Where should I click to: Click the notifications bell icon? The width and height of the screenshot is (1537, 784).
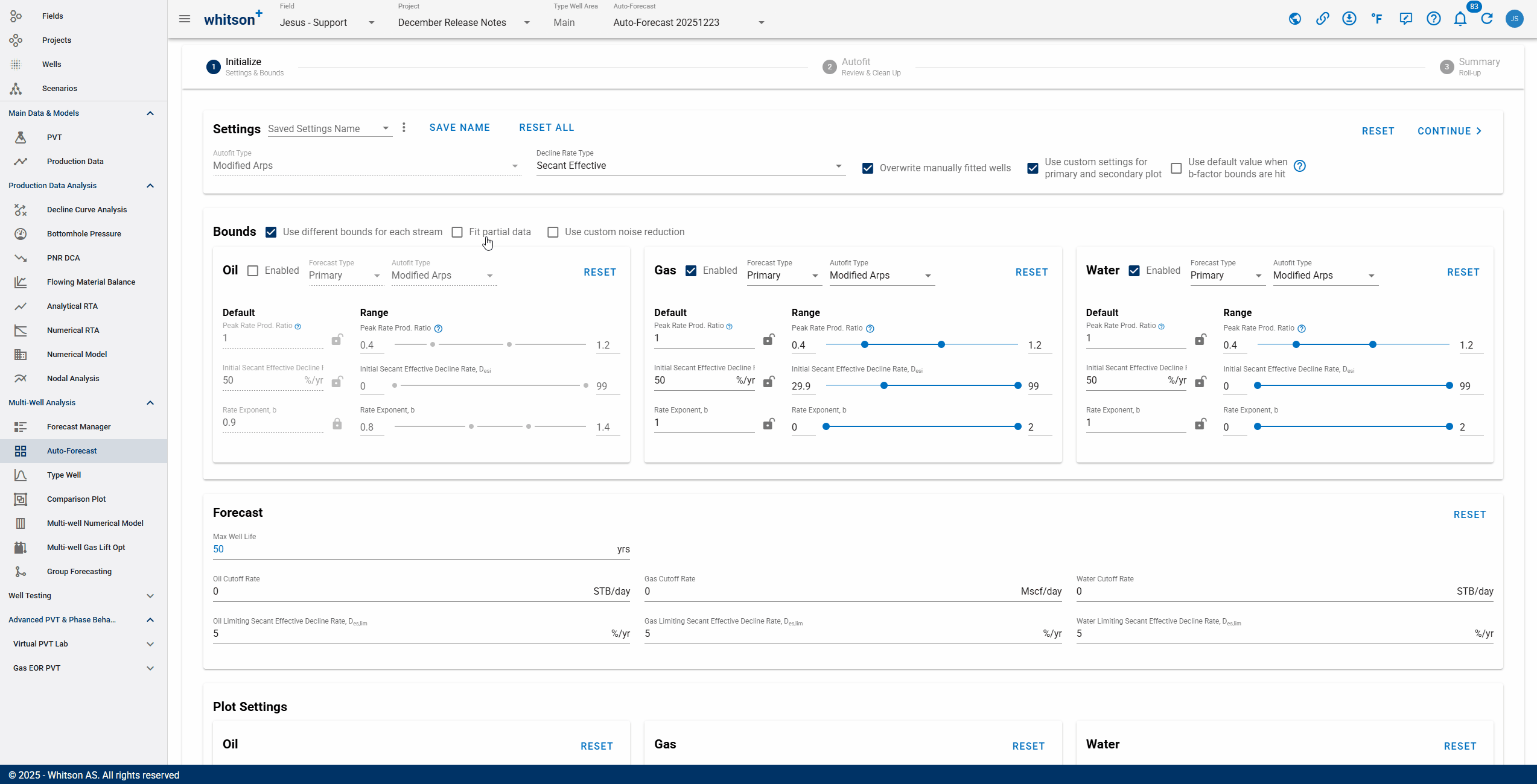(1460, 19)
